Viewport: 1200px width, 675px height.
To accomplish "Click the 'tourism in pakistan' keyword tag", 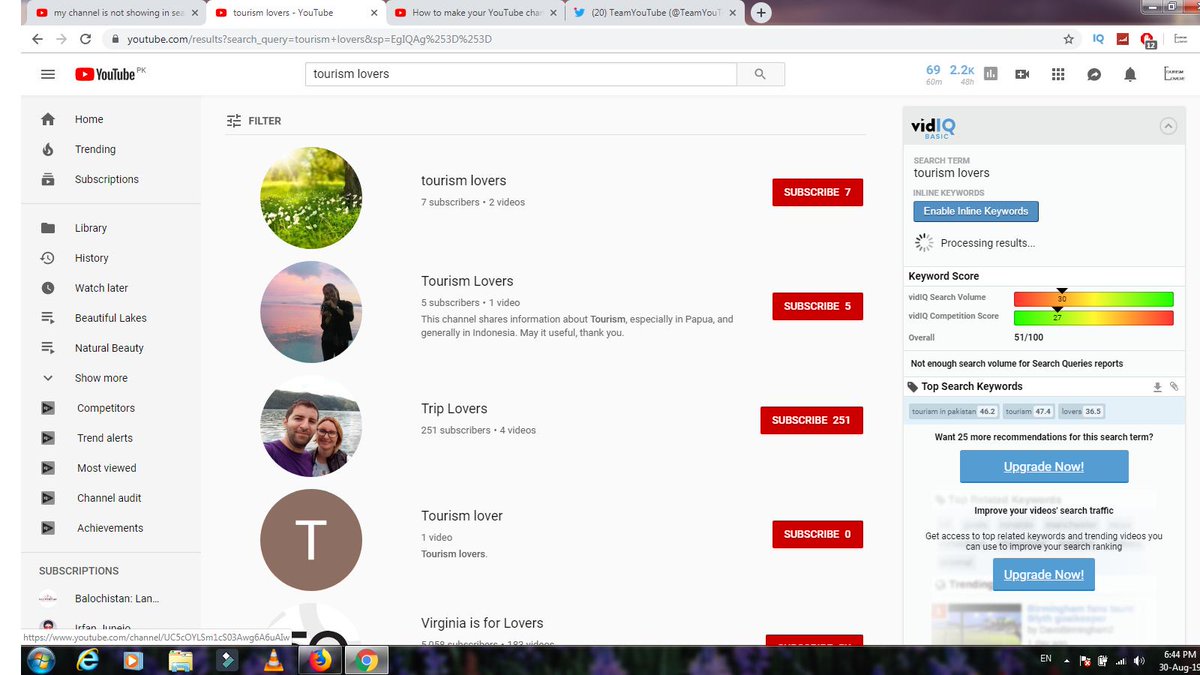I will point(954,411).
